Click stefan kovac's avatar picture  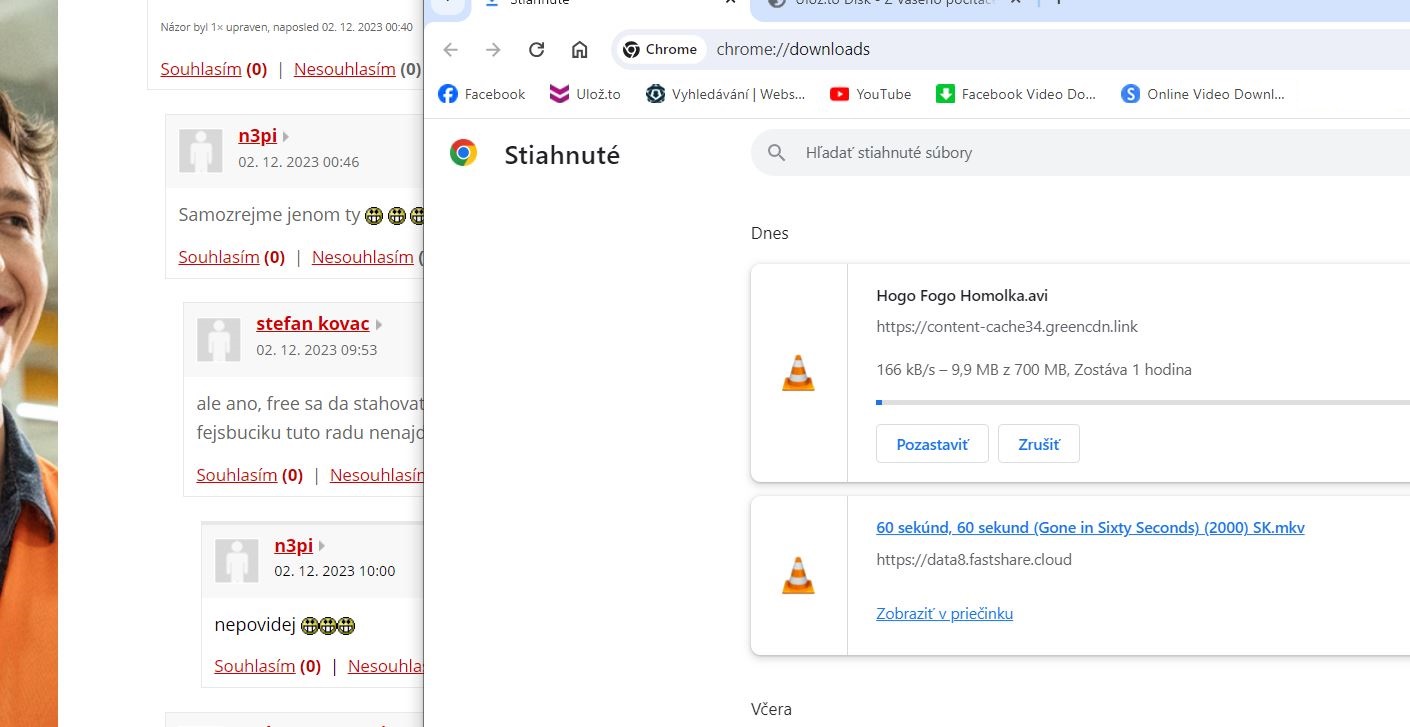pyautogui.click(x=218, y=340)
